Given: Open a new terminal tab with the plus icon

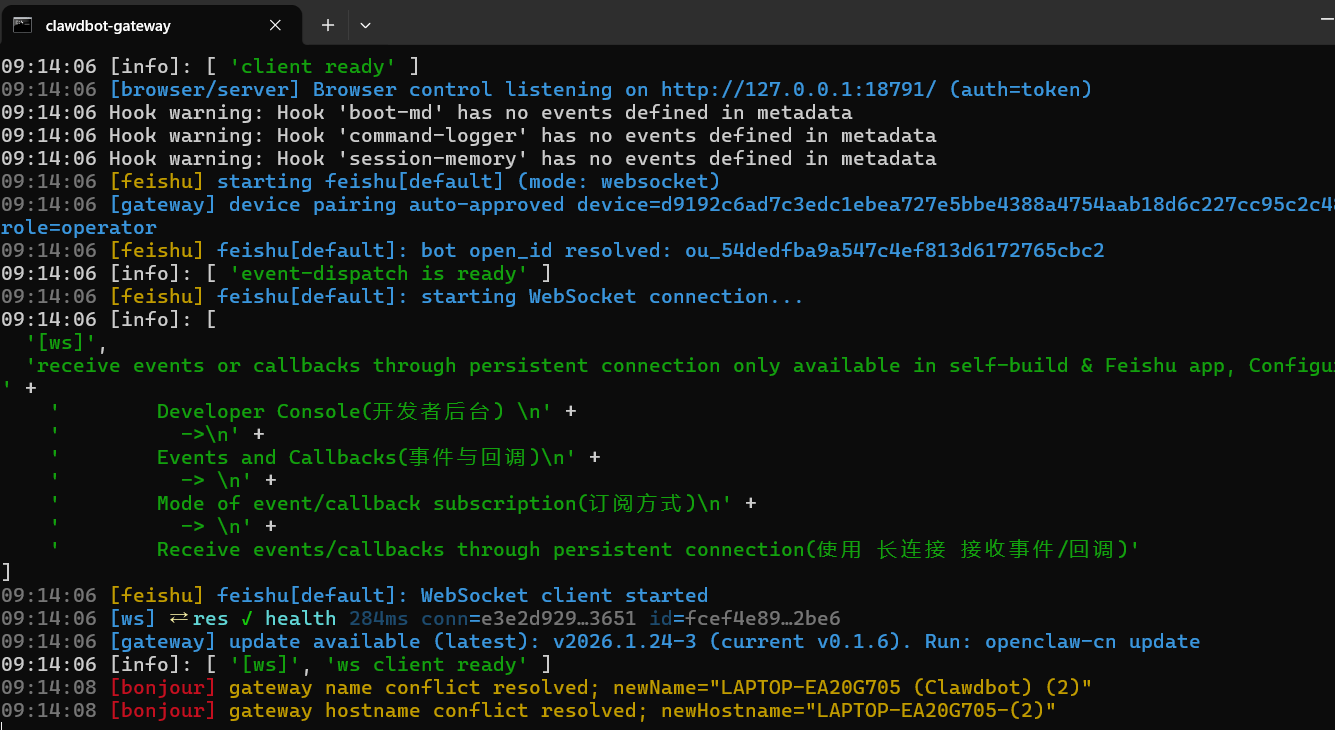Looking at the screenshot, I should pyautogui.click(x=328, y=24).
